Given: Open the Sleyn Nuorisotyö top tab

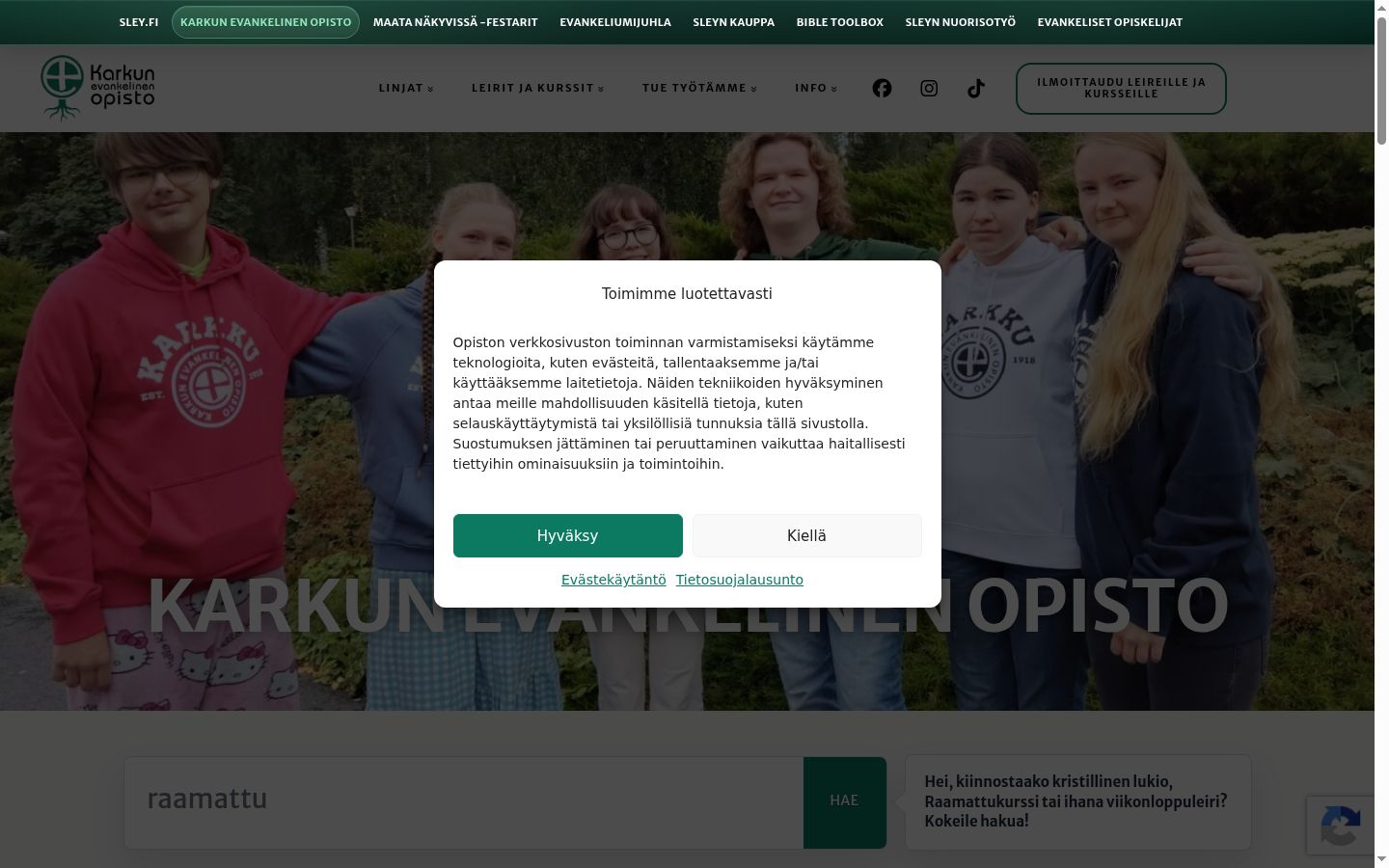Looking at the screenshot, I should pos(961,22).
